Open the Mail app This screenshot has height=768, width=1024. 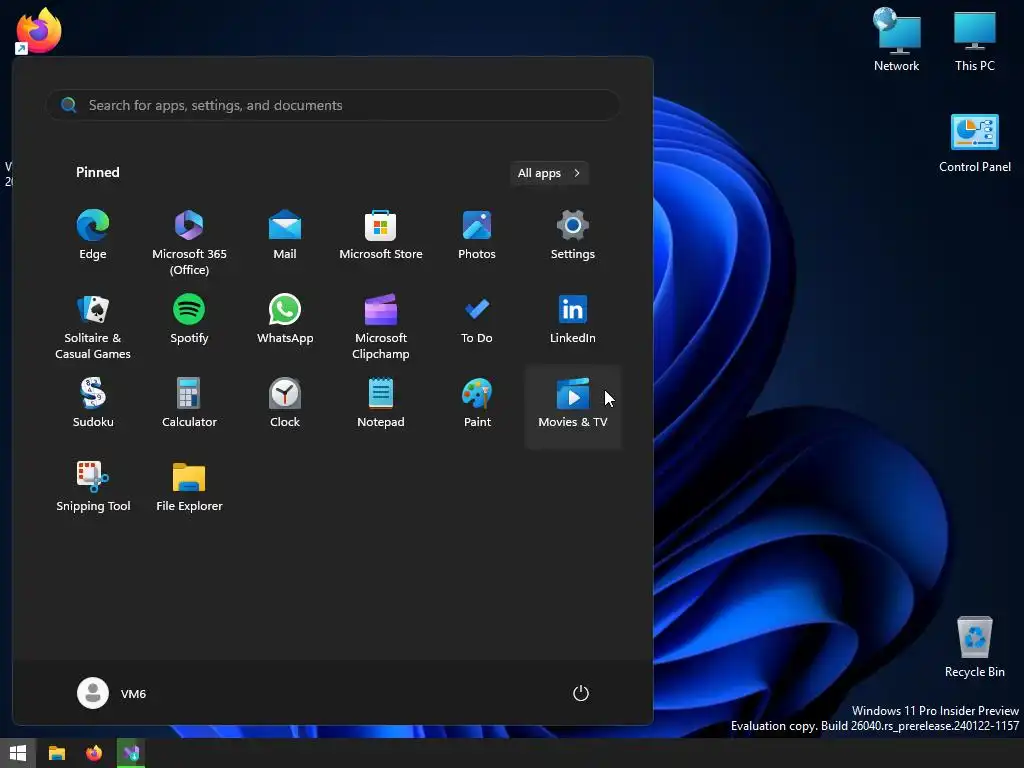click(x=285, y=235)
